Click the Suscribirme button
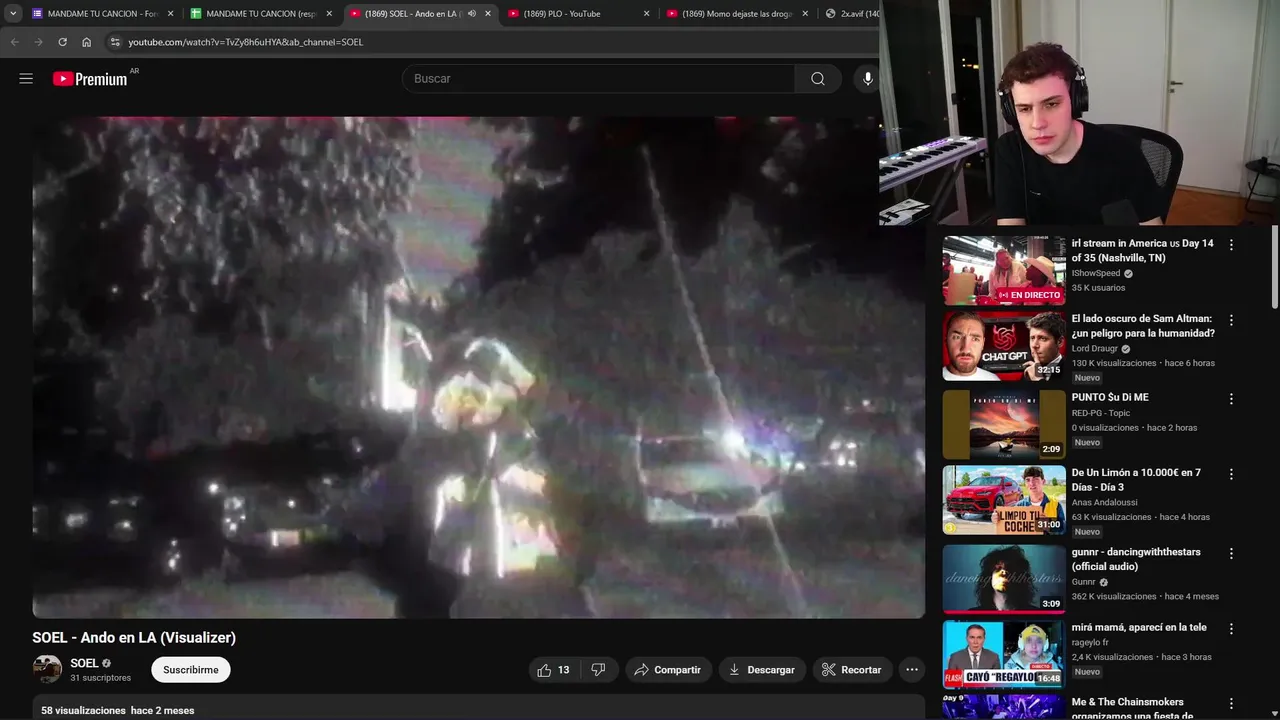Image resolution: width=1280 pixels, height=720 pixels. [191, 670]
